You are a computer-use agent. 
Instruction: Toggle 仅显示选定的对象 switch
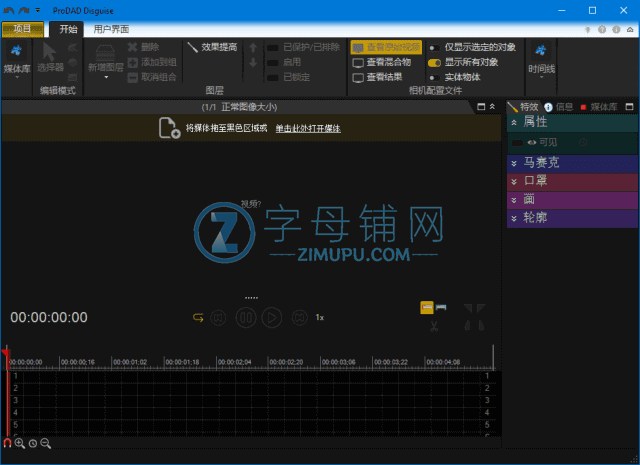[434, 48]
